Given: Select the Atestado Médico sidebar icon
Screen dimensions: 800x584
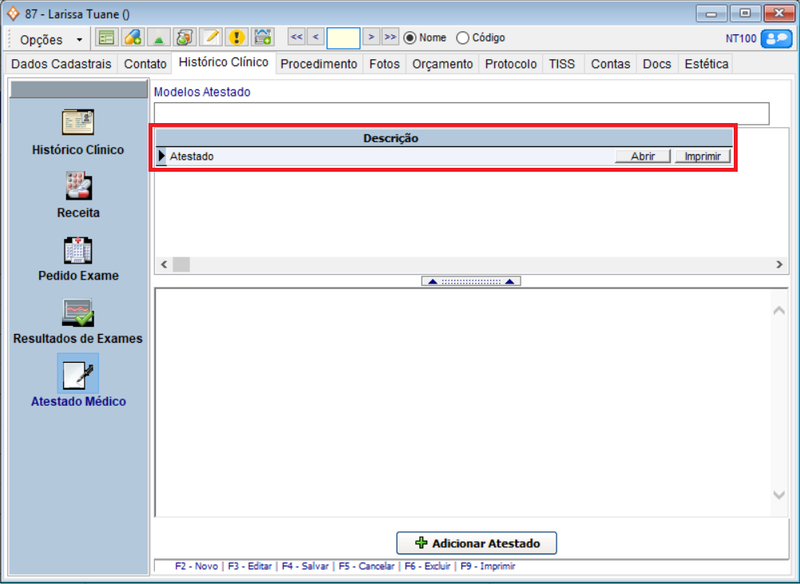Looking at the screenshot, I should (x=77, y=374).
